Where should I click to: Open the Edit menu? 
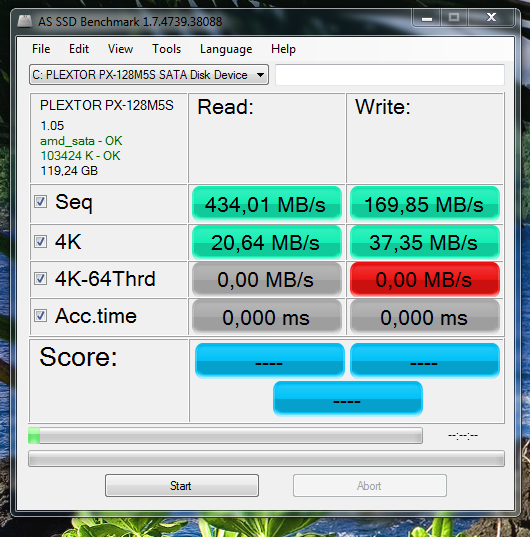pos(79,49)
